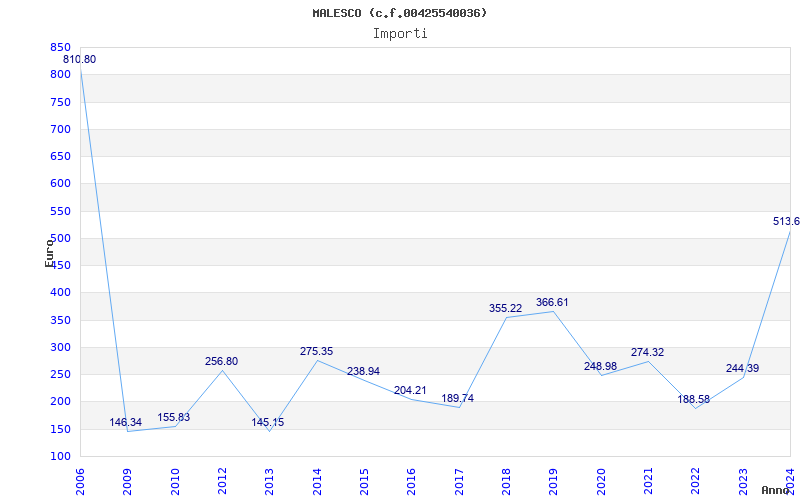Click the 2013 x-axis year label
This screenshot has width=800, height=500.
[x=269, y=482]
